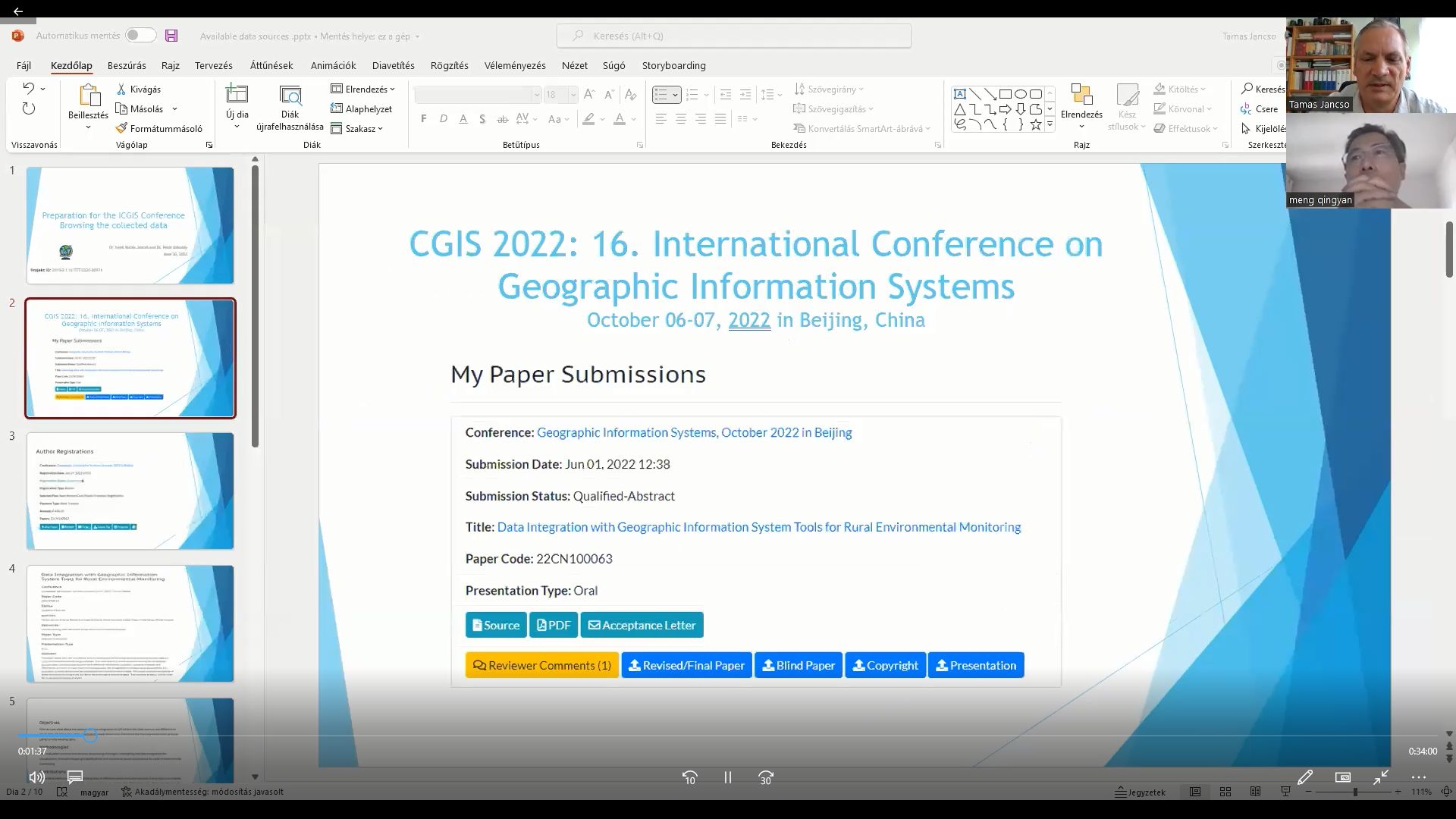Viewport: 1456px width, 819px height.
Task: Expand the shapes gallery more arrow
Action: [x=1050, y=124]
